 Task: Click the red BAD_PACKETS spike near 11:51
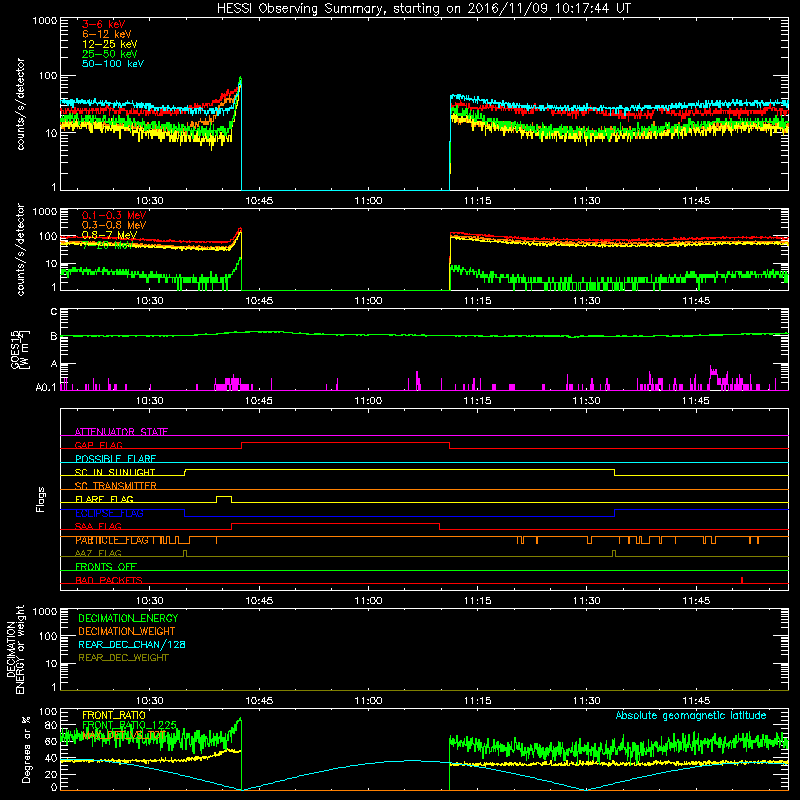742,580
